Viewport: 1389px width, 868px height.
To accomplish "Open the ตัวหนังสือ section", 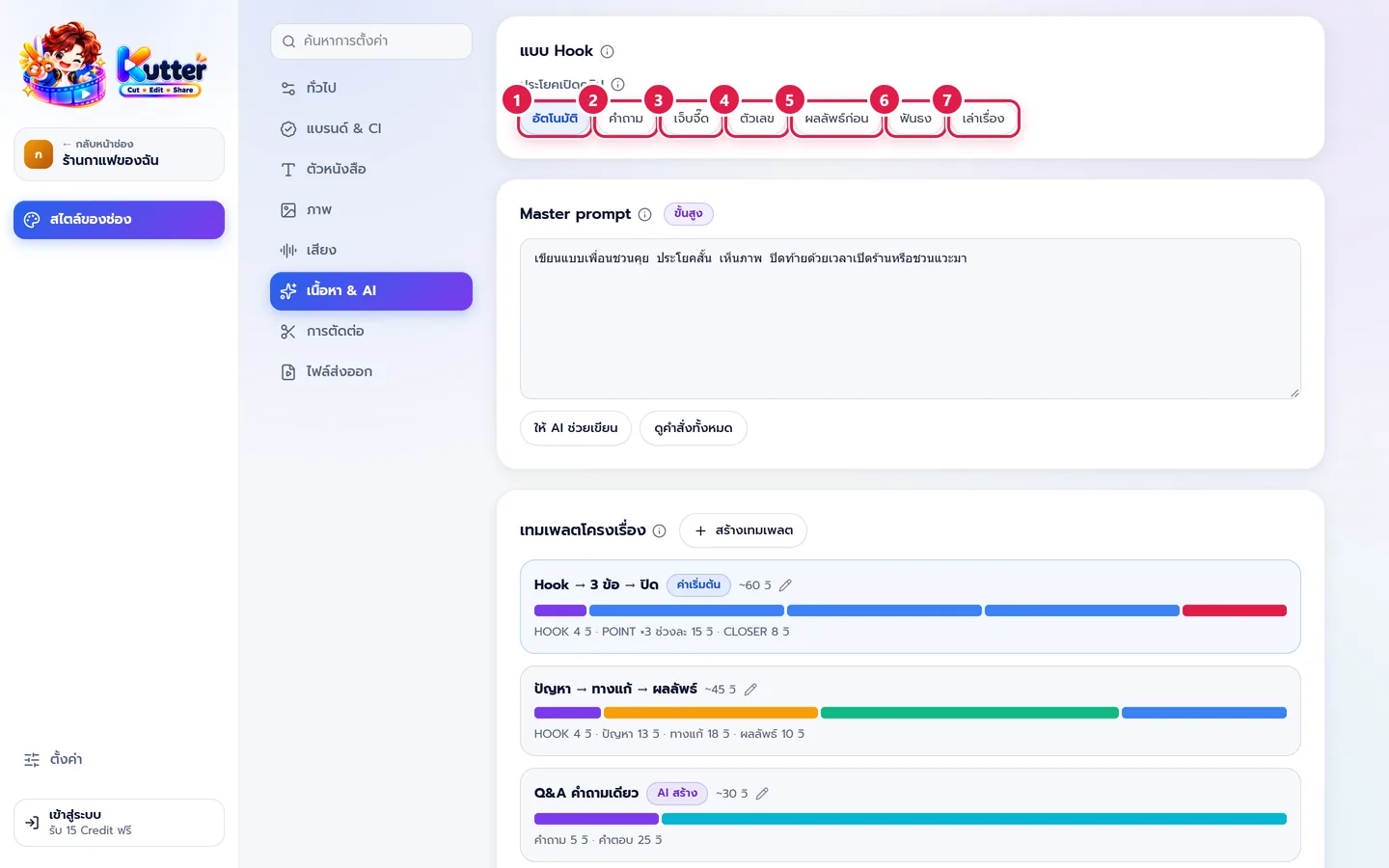I will (x=371, y=170).
